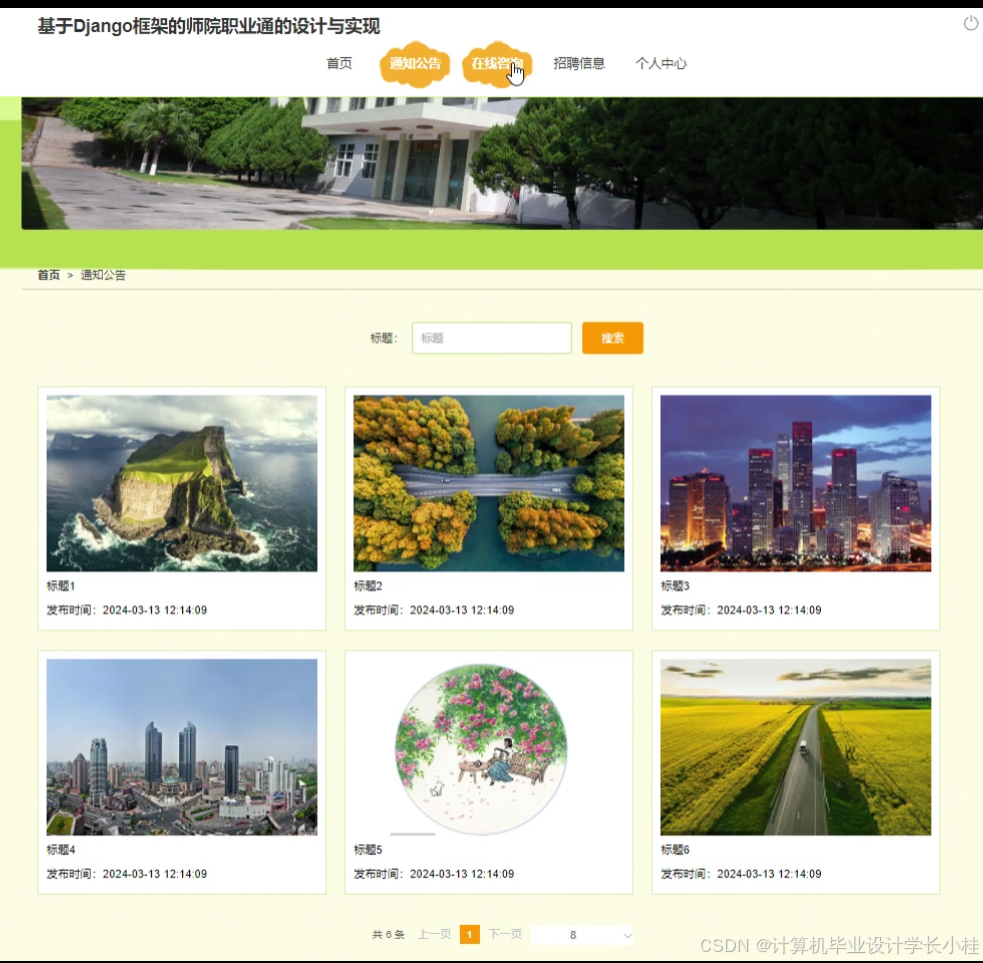Go to 下一页 in pagination
Image resolution: width=983 pixels, height=963 pixels.
[x=506, y=934]
